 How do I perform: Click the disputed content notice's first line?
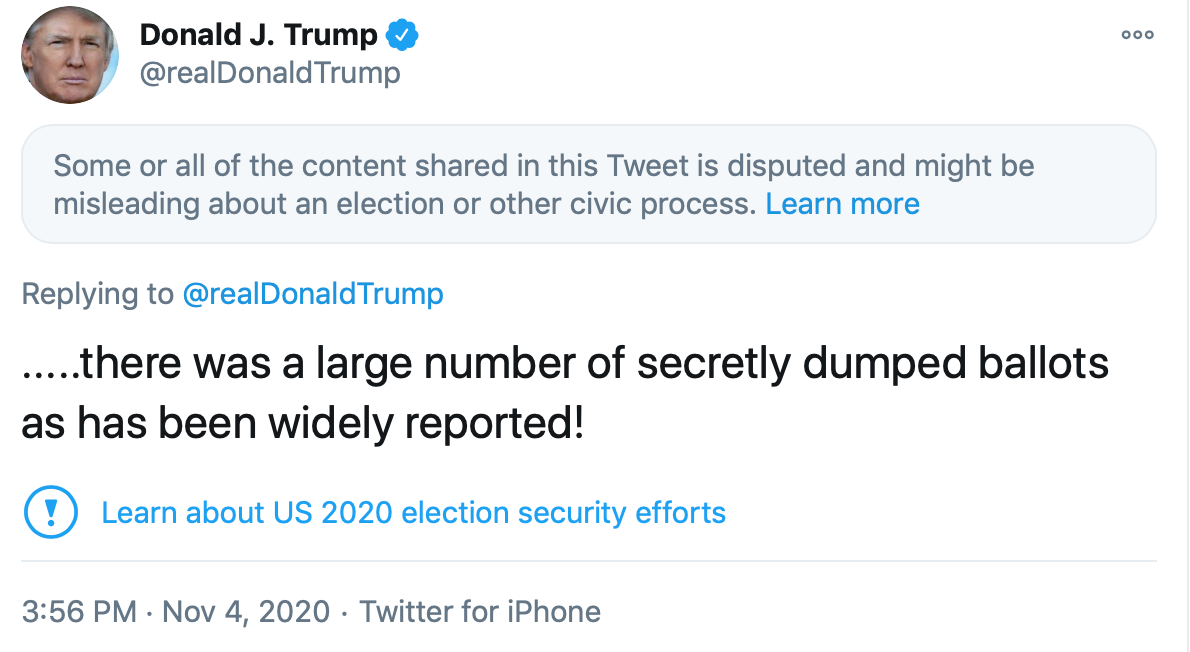pyautogui.click(x=543, y=165)
